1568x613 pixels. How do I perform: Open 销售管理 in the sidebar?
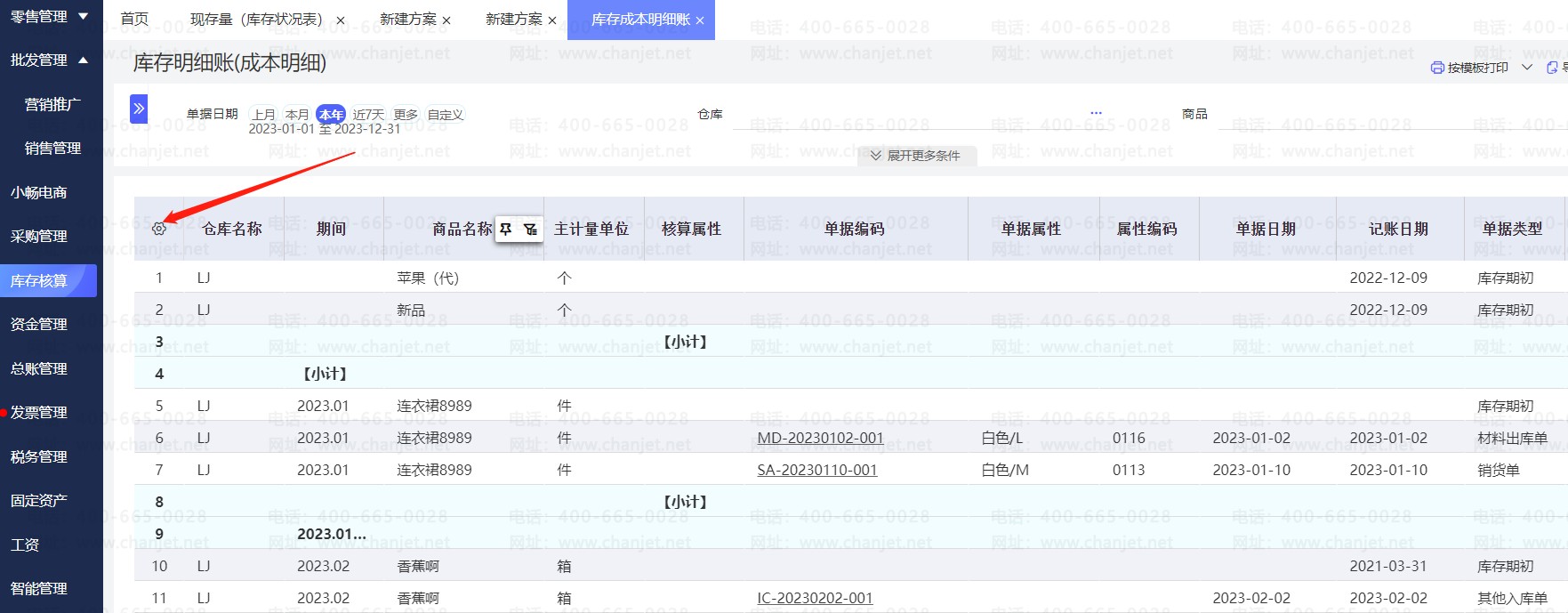coord(52,148)
